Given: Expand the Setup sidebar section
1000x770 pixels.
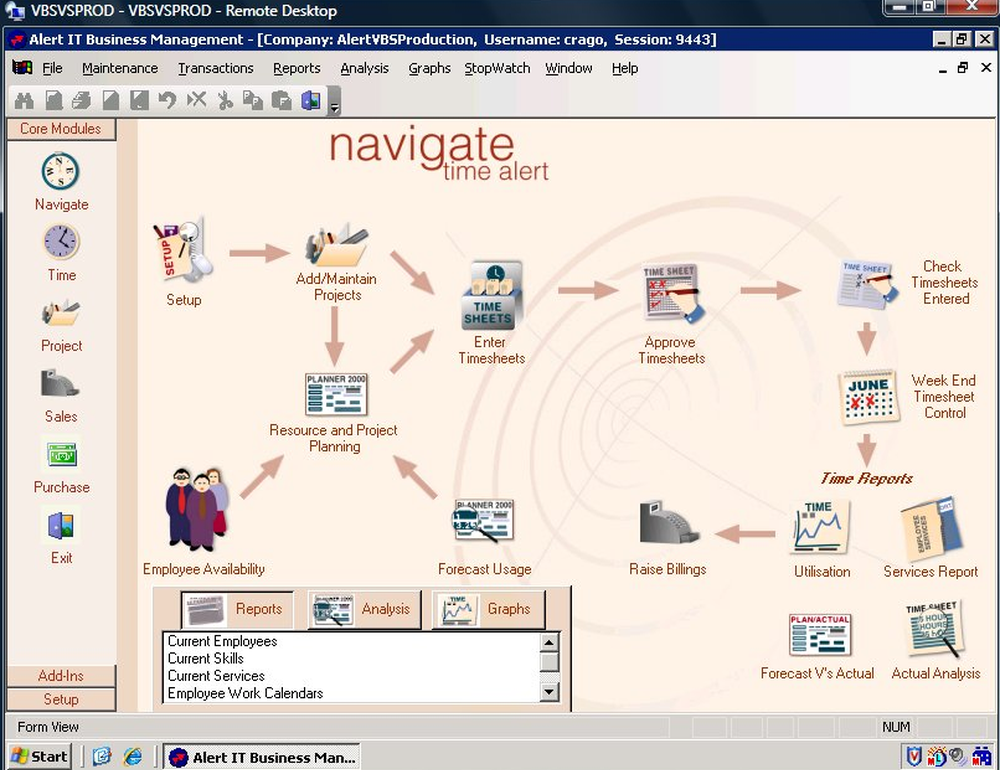Looking at the screenshot, I should [61, 699].
